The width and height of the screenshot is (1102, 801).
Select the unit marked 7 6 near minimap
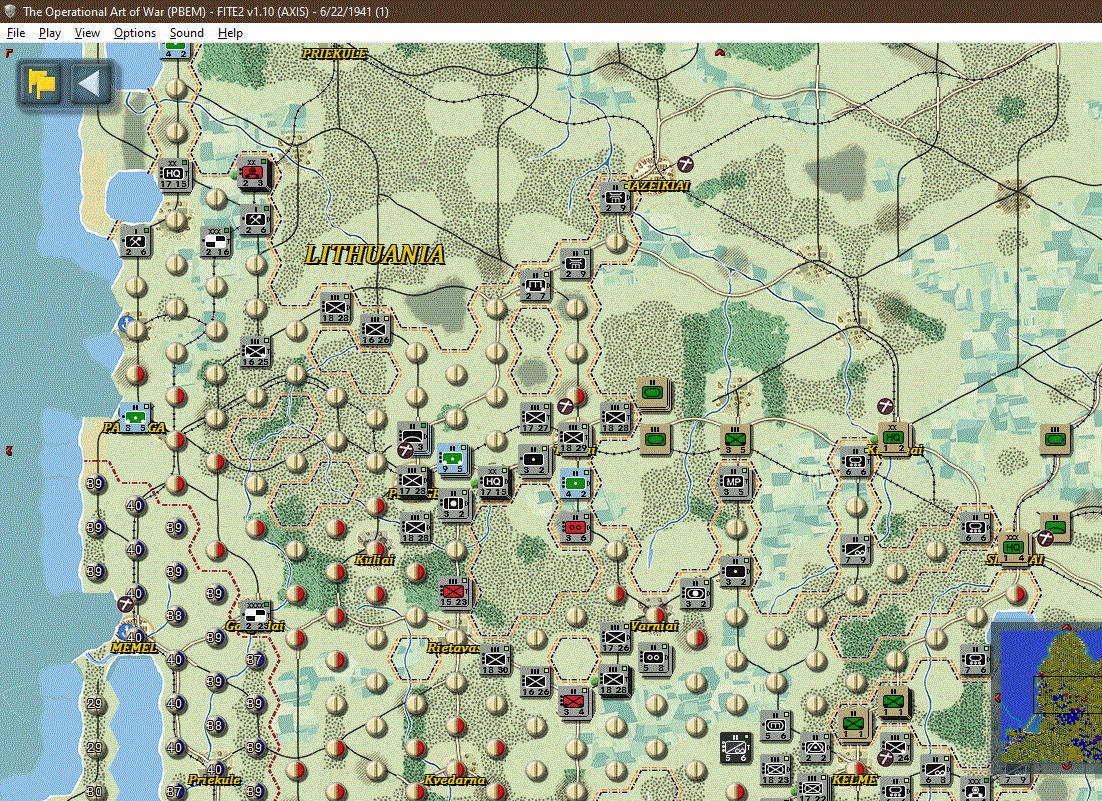pyautogui.click(x=975, y=660)
